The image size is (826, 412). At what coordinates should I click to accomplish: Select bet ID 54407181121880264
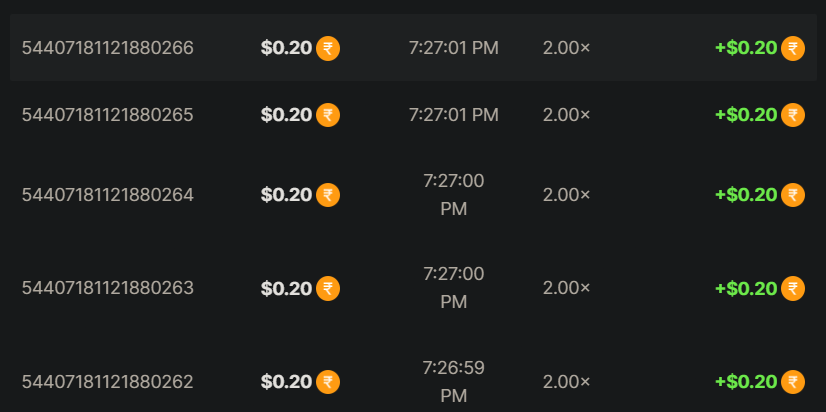[x=108, y=195]
